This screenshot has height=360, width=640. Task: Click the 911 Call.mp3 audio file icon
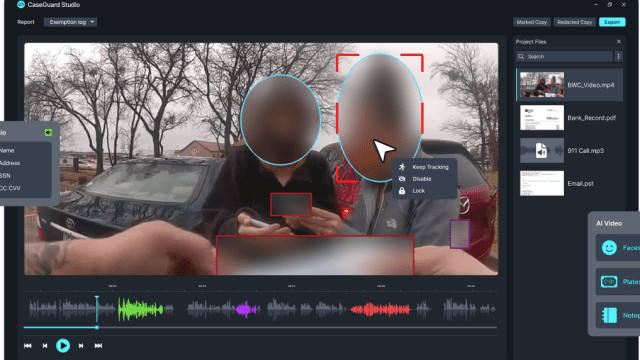coord(542,151)
